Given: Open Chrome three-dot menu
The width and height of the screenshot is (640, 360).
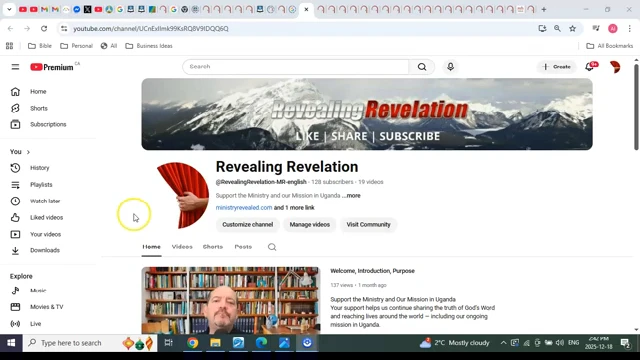Looking at the screenshot, I should tap(629, 28).
